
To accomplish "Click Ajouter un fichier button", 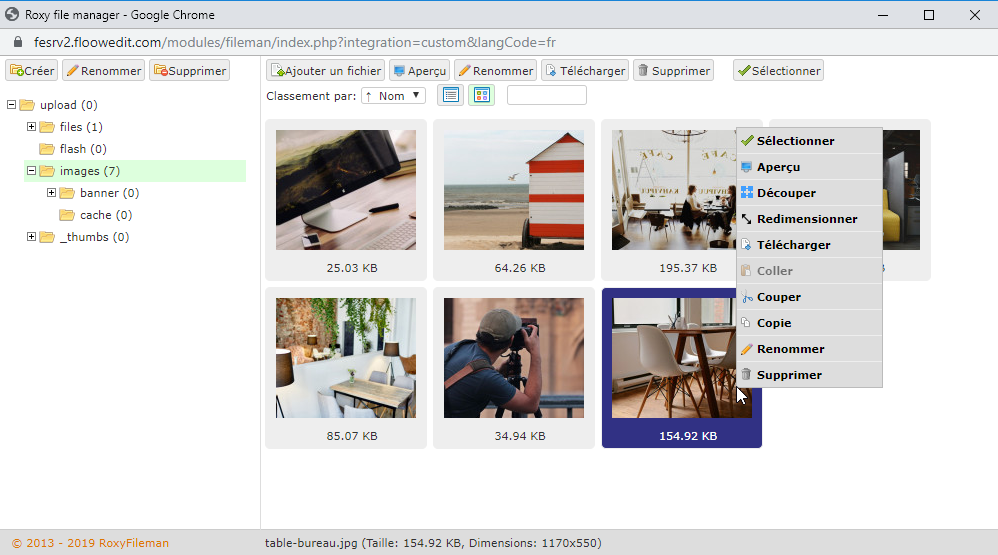I will pos(326,71).
